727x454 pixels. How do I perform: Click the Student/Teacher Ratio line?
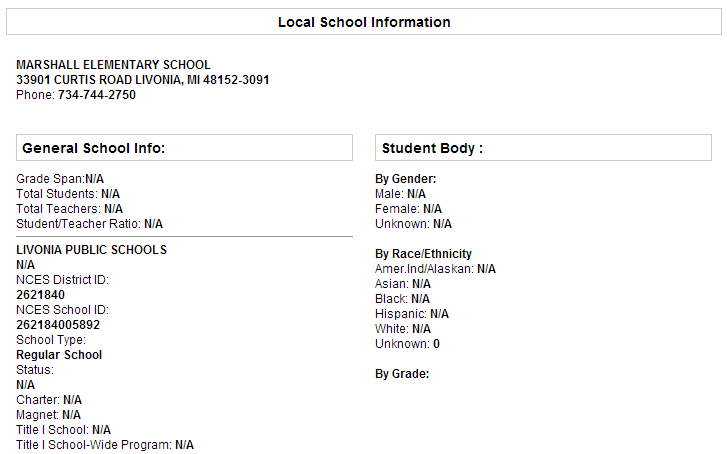tap(89, 224)
